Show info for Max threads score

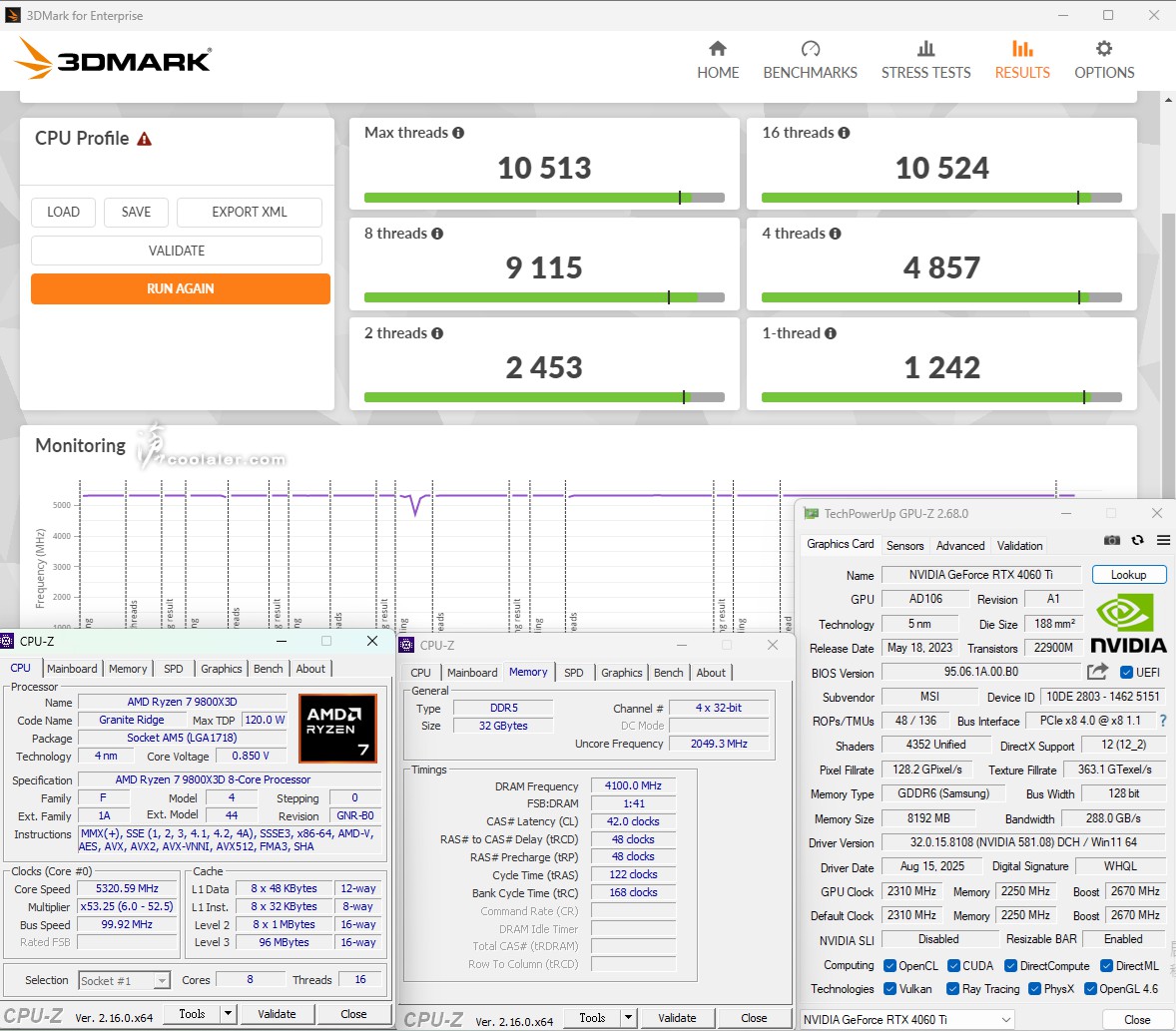click(458, 133)
